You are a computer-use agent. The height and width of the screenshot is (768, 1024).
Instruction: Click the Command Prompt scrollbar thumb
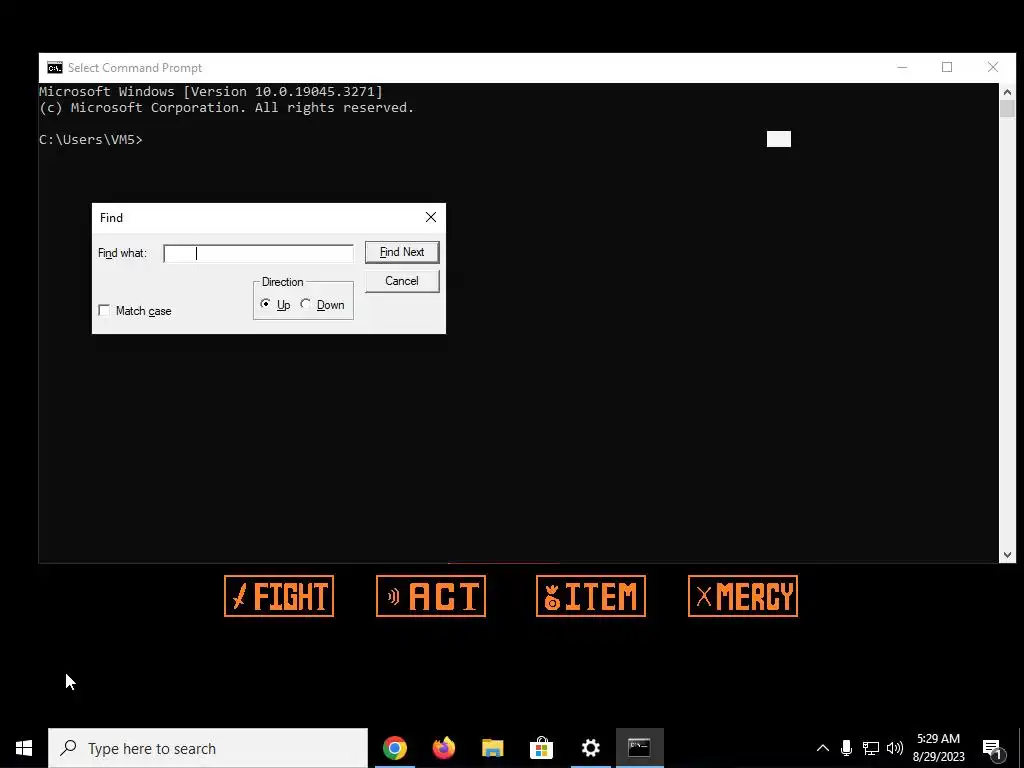(1007, 109)
